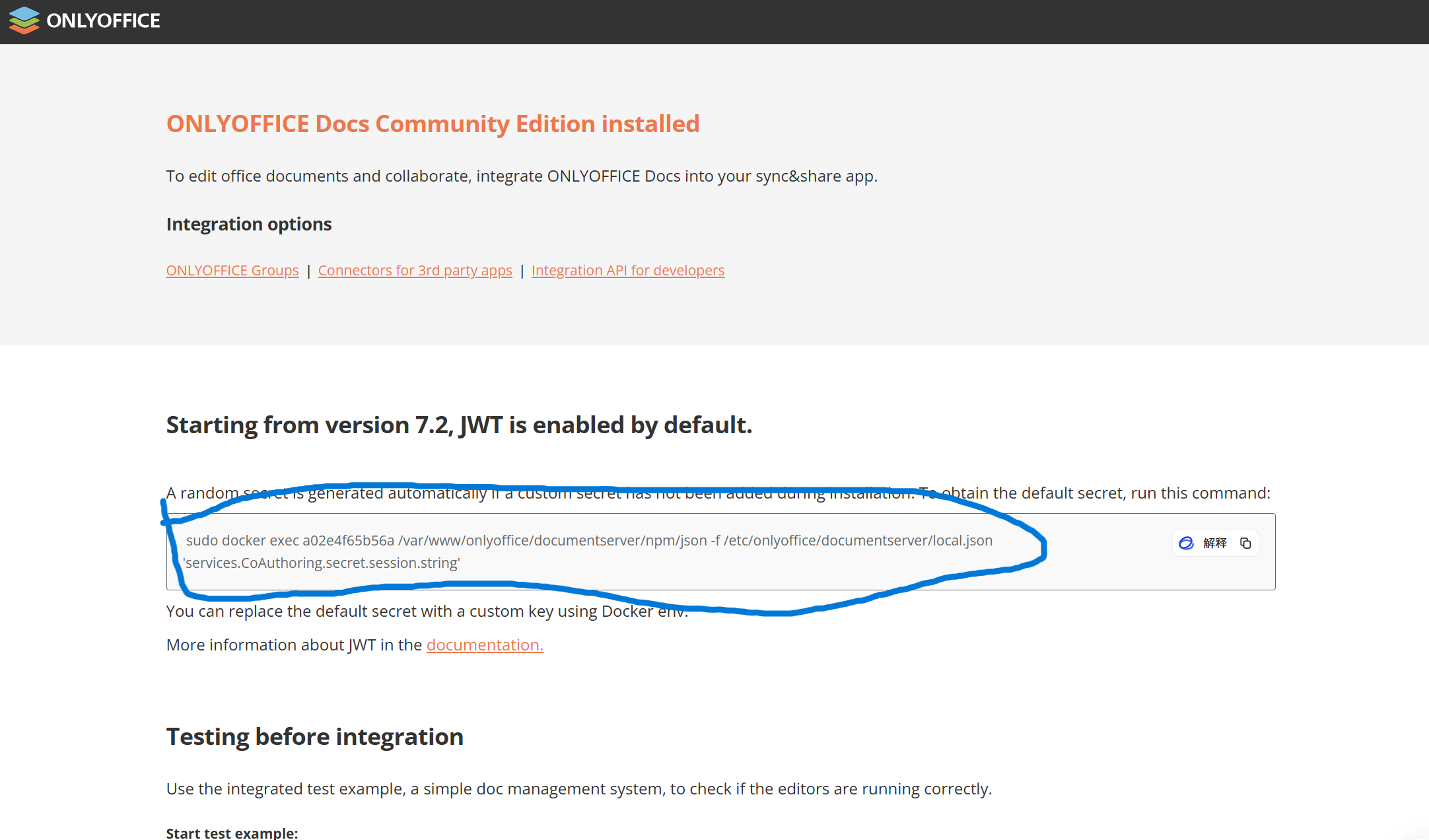1429x840 pixels.
Task: Click the Docker env replacement note text
Action: (x=427, y=611)
